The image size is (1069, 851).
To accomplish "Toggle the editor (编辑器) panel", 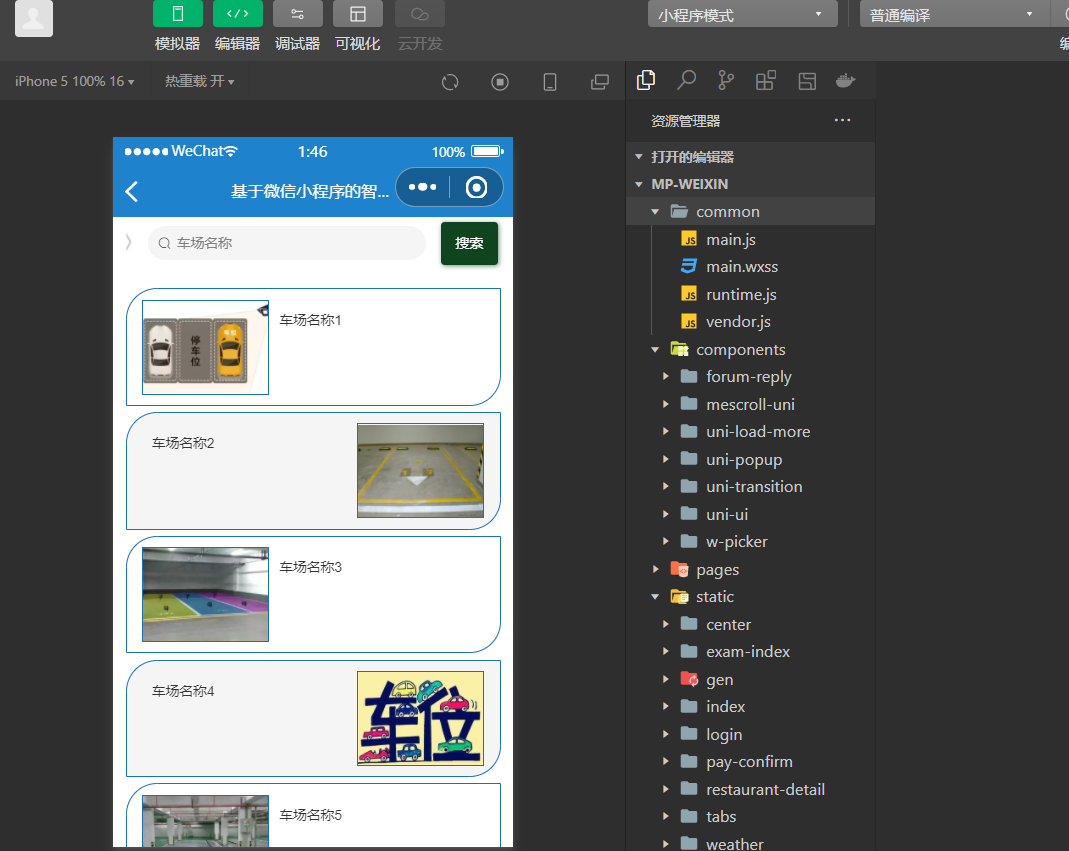I will pyautogui.click(x=237, y=14).
